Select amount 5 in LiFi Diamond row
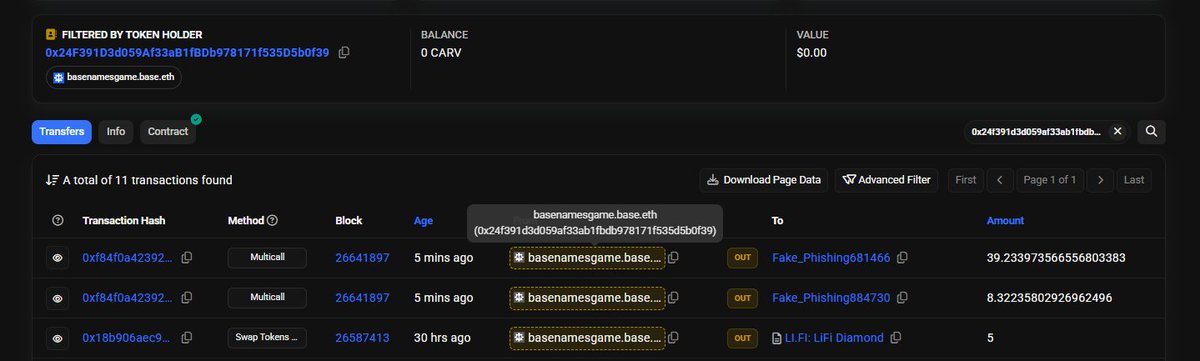1200x361 pixels. 990,338
